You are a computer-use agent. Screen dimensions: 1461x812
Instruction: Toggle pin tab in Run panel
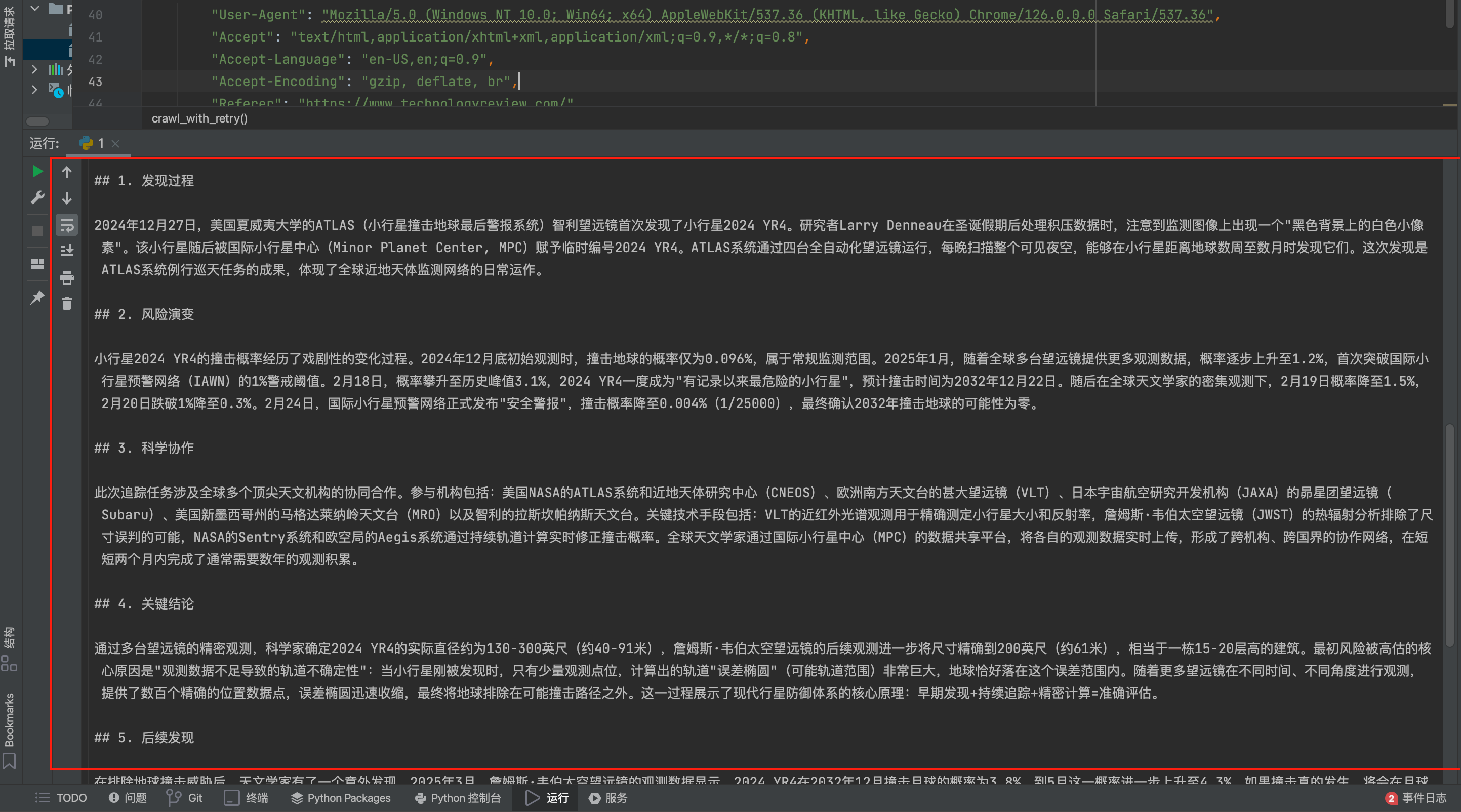pyautogui.click(x=37, y=297)
